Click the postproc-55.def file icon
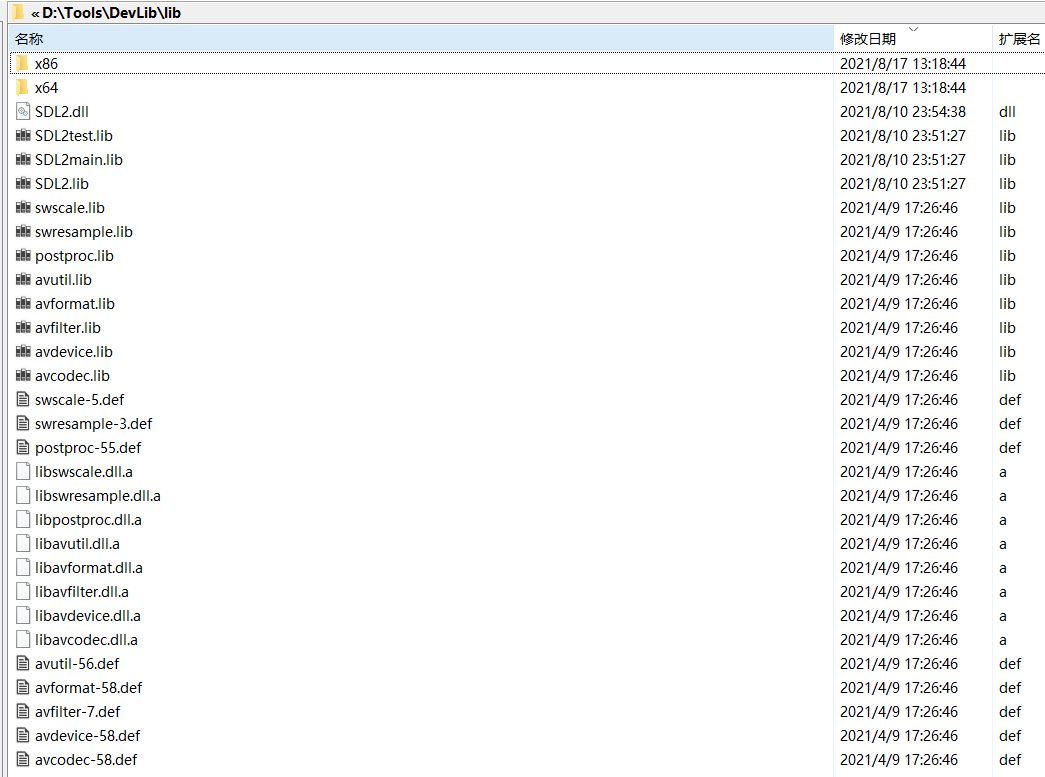This screenshot has width=1045, height=777. pos(22,447)
